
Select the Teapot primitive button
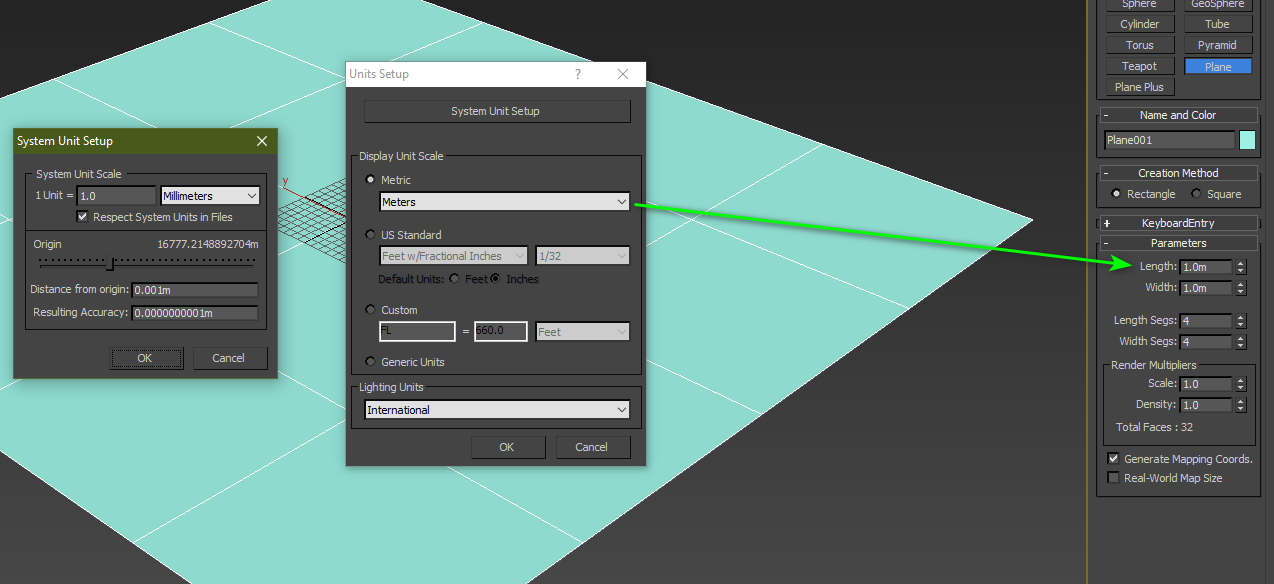(1139, 66)
